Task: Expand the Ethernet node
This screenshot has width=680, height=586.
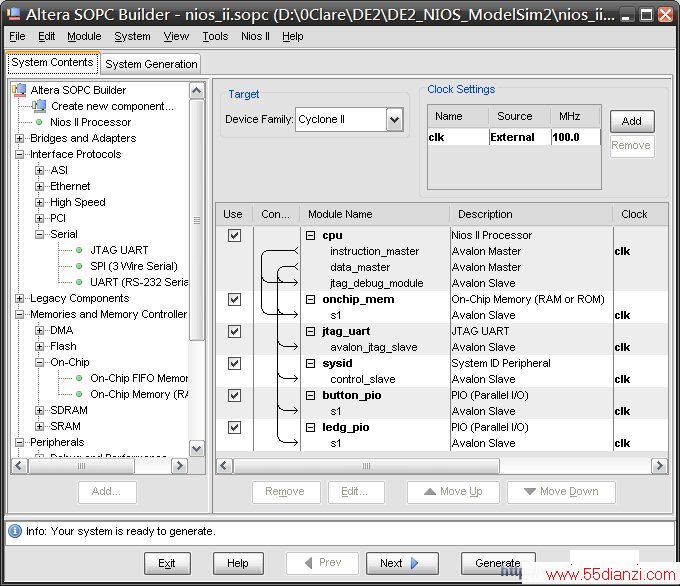Action: coord(39,187)
